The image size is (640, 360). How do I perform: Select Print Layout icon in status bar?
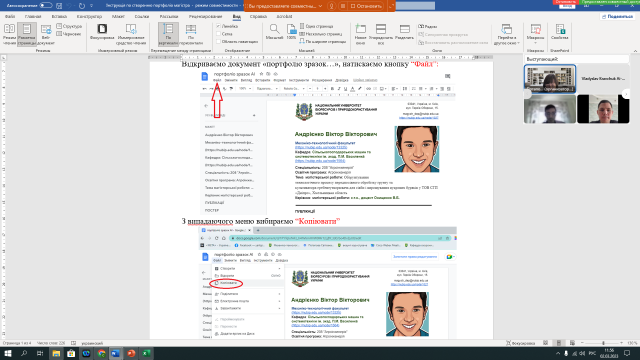pyautogui.click(x=559, y=343)
